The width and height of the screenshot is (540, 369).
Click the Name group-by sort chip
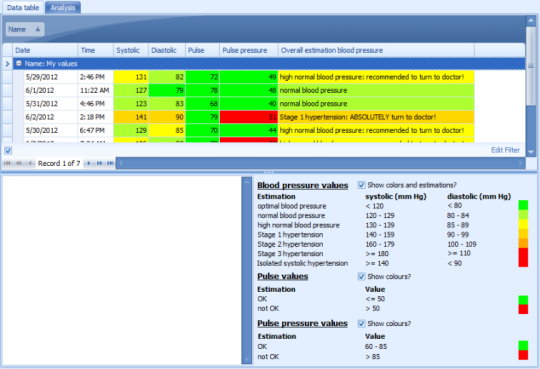(24, 29)
